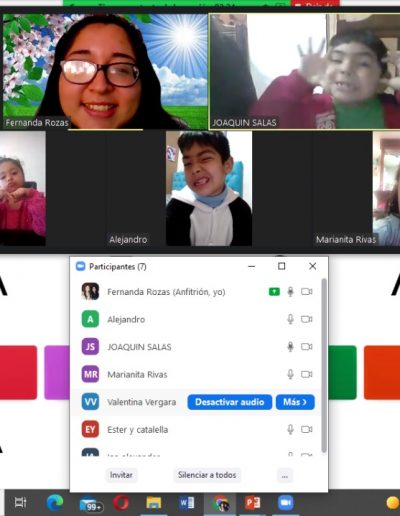Toggle Marianita Rivas microphone icon
Viewport: 400px width, 516px height.
tap(290, 374)
